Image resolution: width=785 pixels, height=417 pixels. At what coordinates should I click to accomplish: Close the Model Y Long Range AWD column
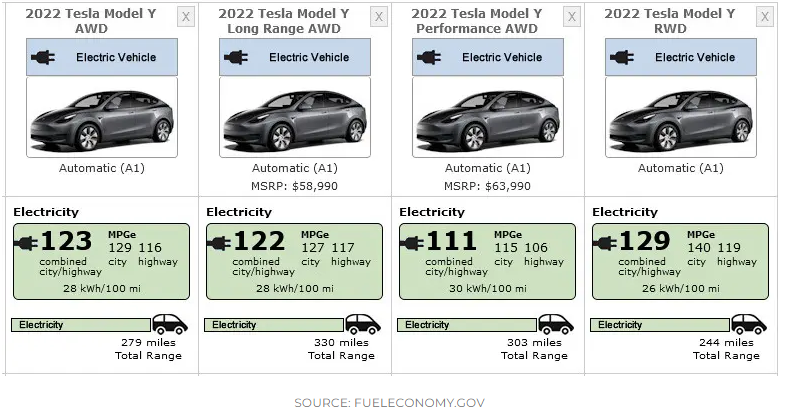[x=379, y=17]
